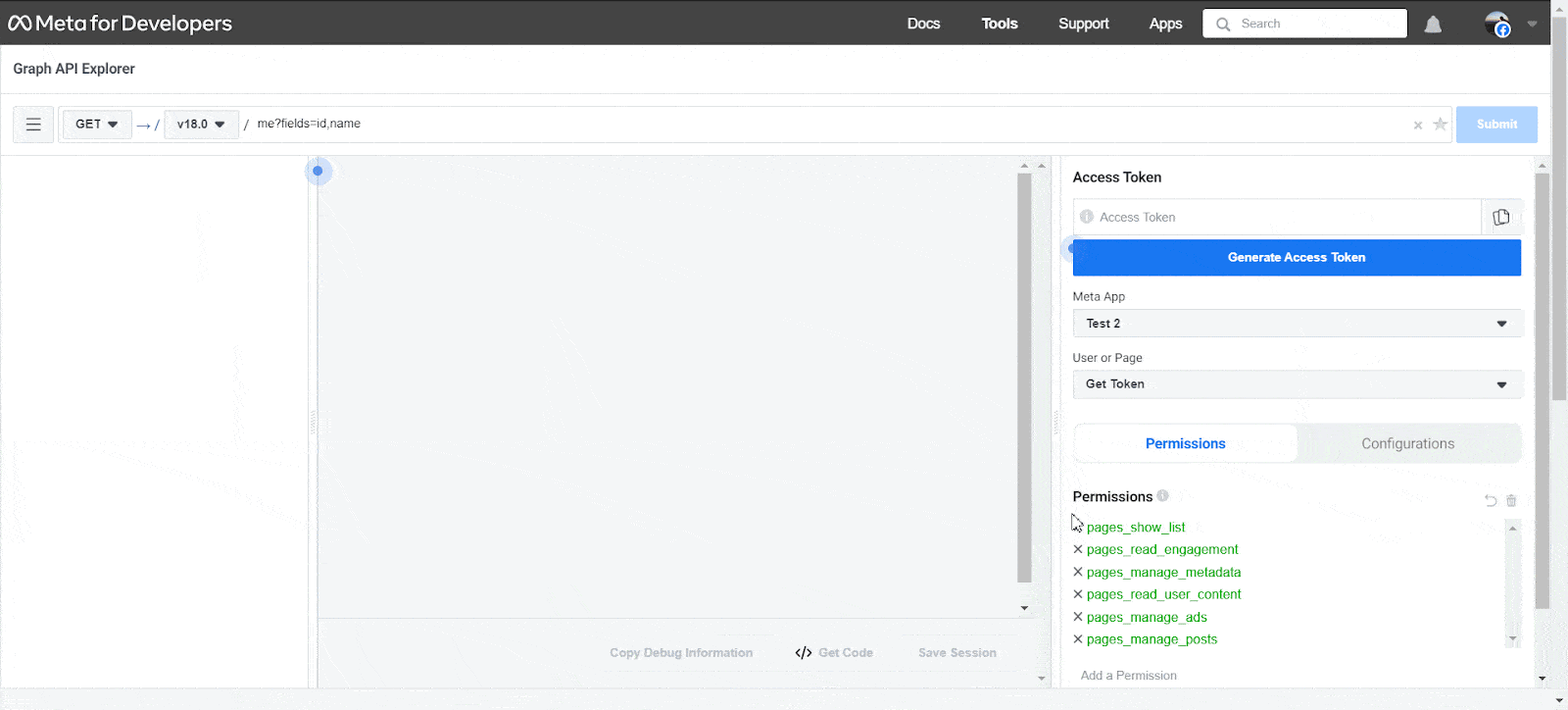Delete all permissions with the trash icon
Image resolution: width=1568 pixels, height=710 pixels.
click(1511, 501)
